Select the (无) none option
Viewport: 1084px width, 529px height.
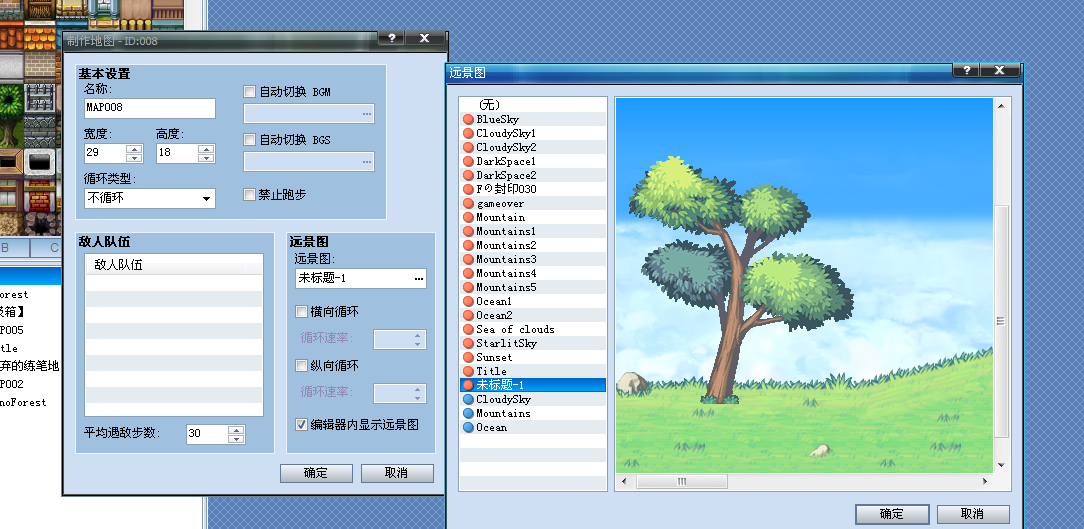[532, 105]
